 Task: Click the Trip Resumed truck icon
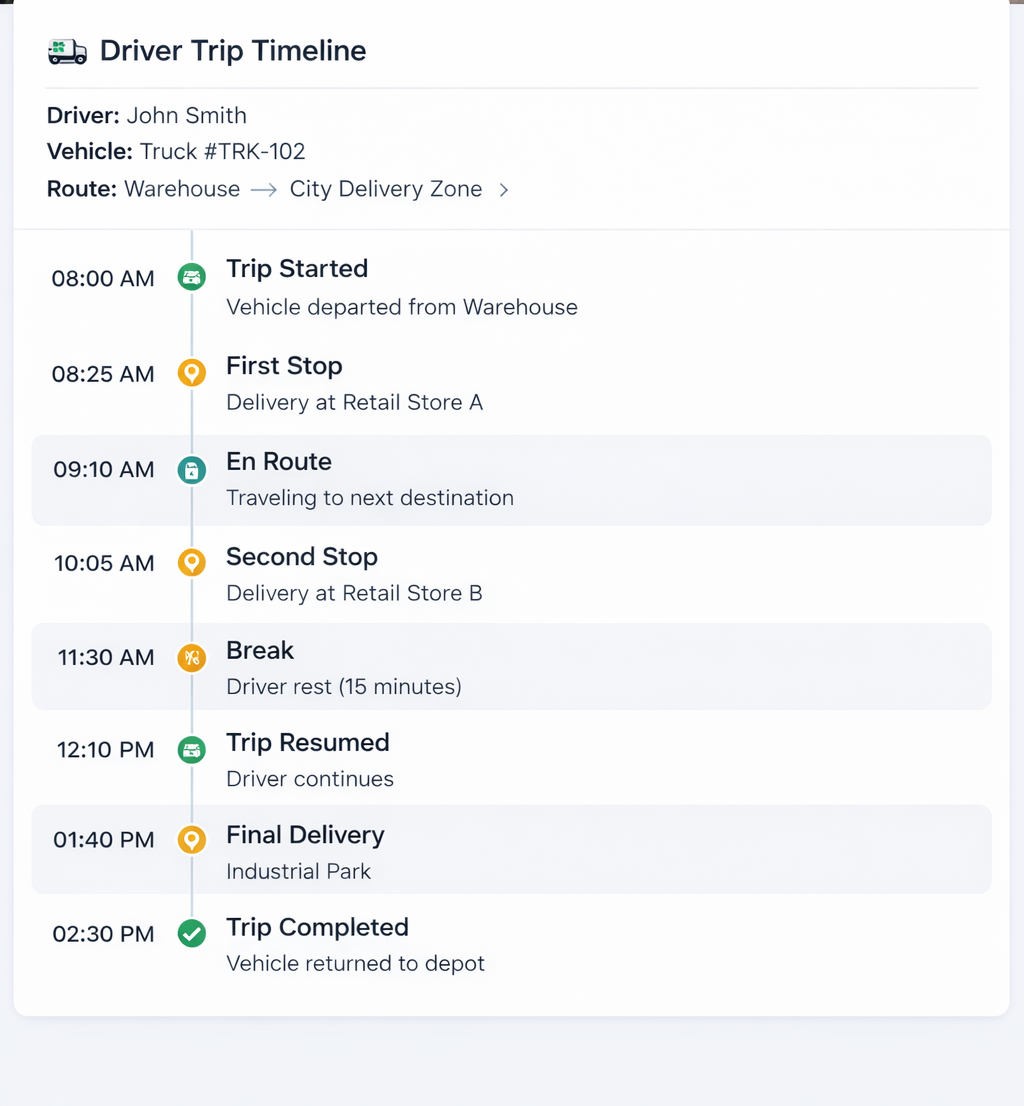(191, 750)
